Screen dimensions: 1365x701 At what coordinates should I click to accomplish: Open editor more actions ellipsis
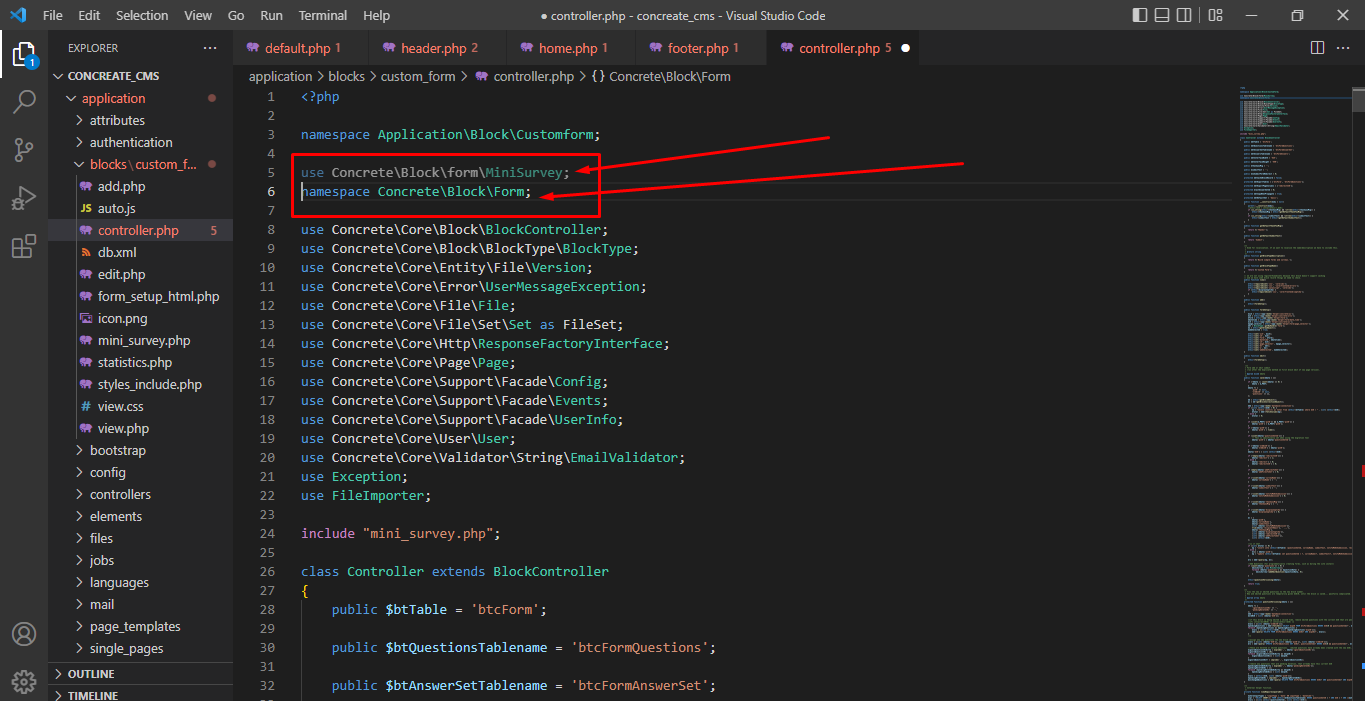pos(1344,48)
